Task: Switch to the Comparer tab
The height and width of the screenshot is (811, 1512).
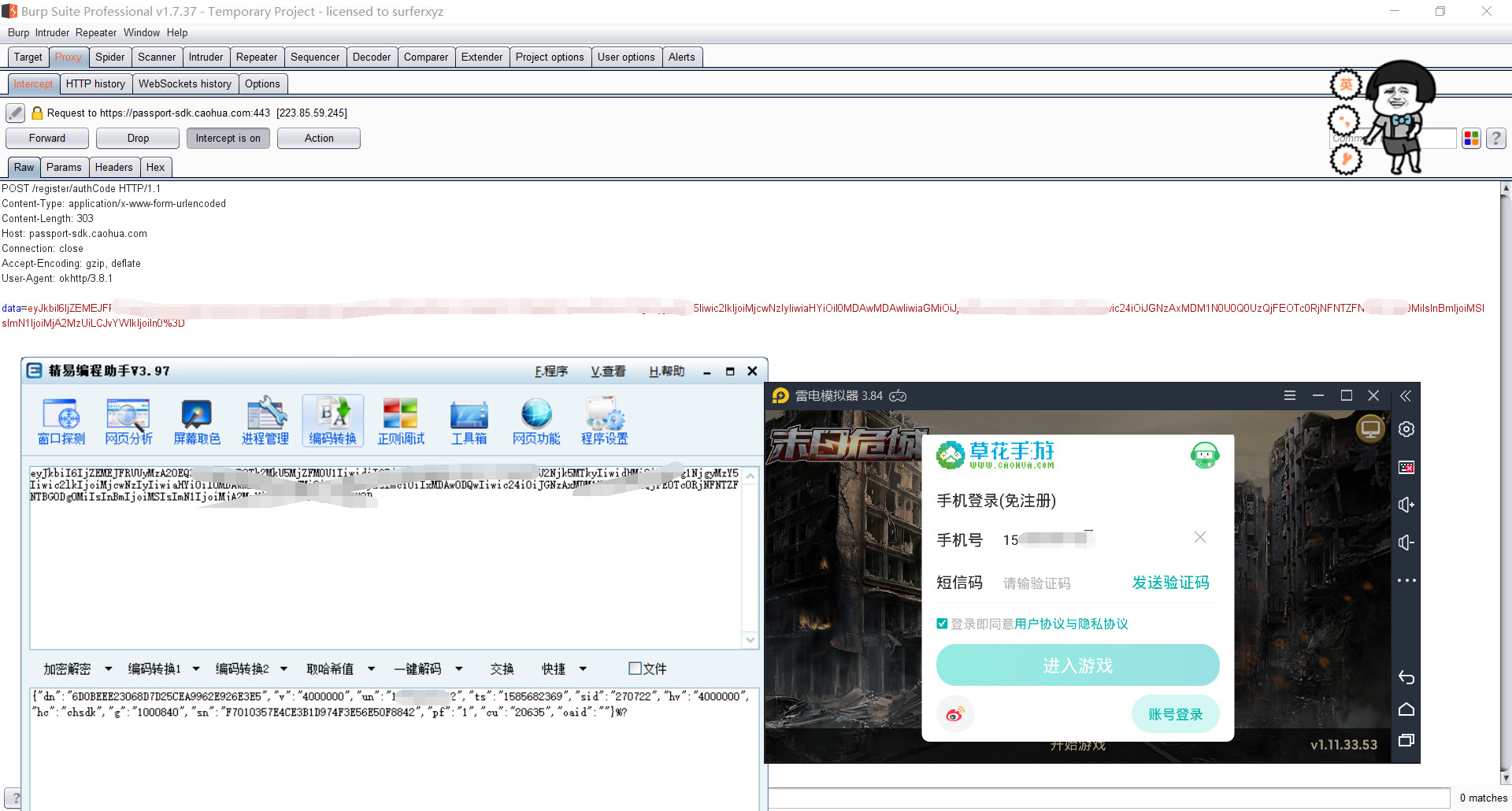Action: (426, 57)
